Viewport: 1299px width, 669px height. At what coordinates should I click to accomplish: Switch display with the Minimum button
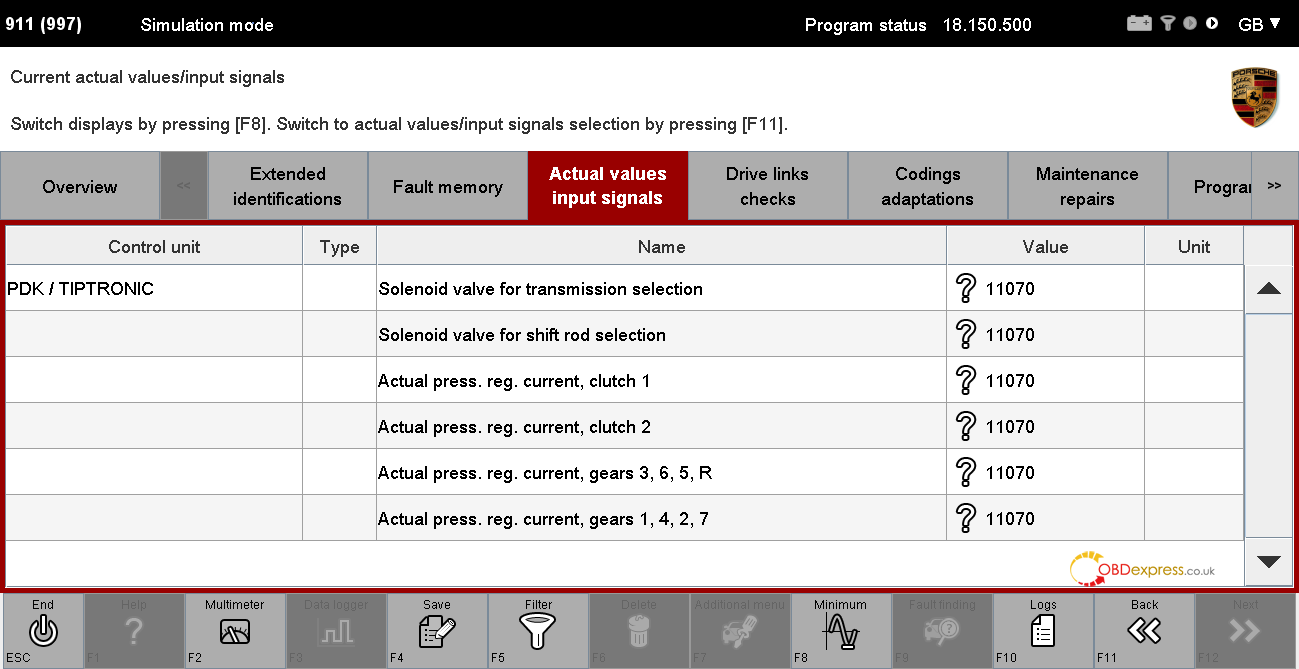[840, 631]
